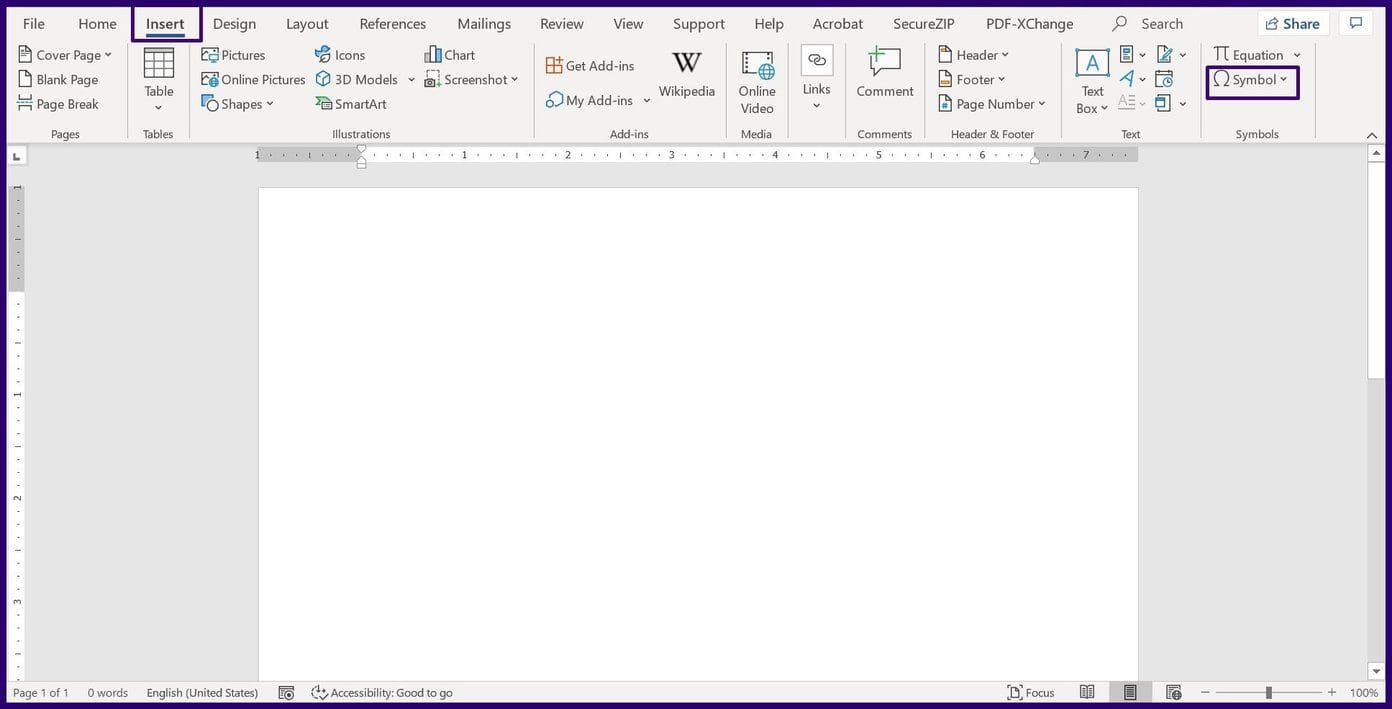Image resolution: width=1392 pixels, height=709 pixels.
Task: Expand the Cover Page dropdown
Action: tap(108, 55)
